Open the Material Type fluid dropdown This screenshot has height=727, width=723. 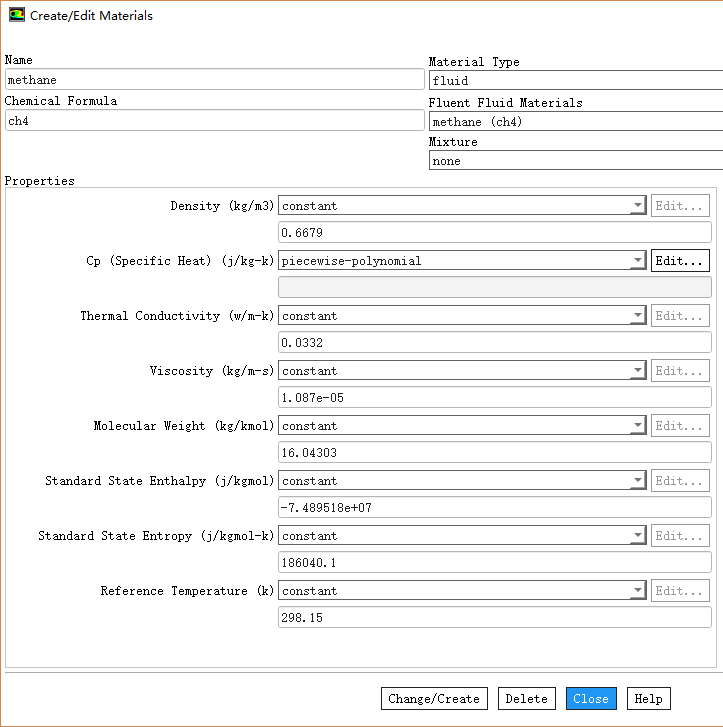[x=575, y=81]
